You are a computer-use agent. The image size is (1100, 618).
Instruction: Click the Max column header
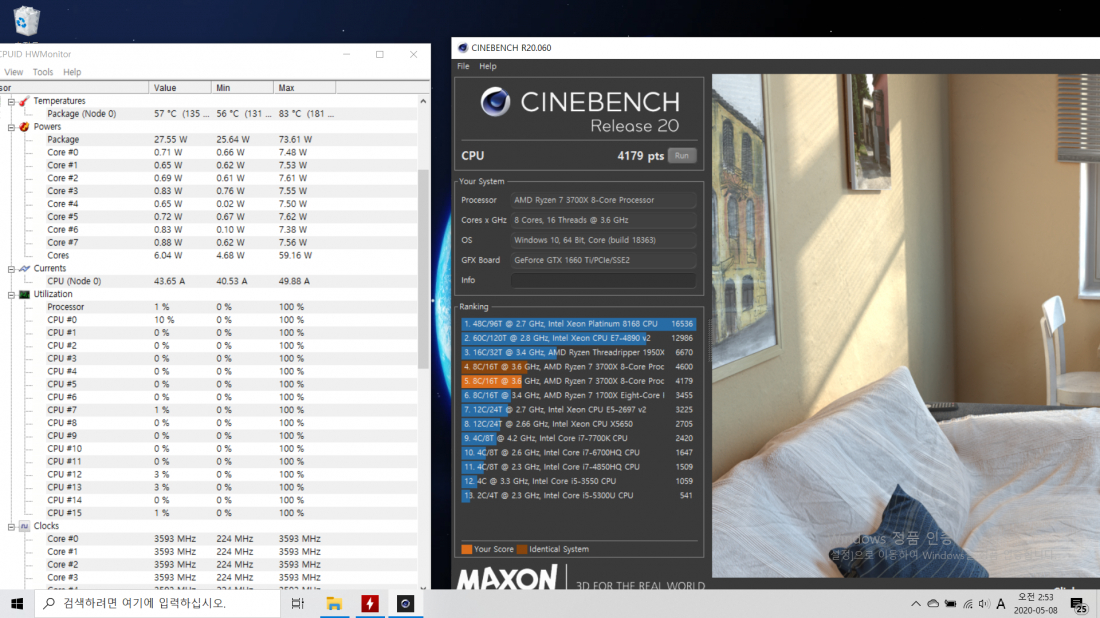pyautogui.click(x=304, y=88)
